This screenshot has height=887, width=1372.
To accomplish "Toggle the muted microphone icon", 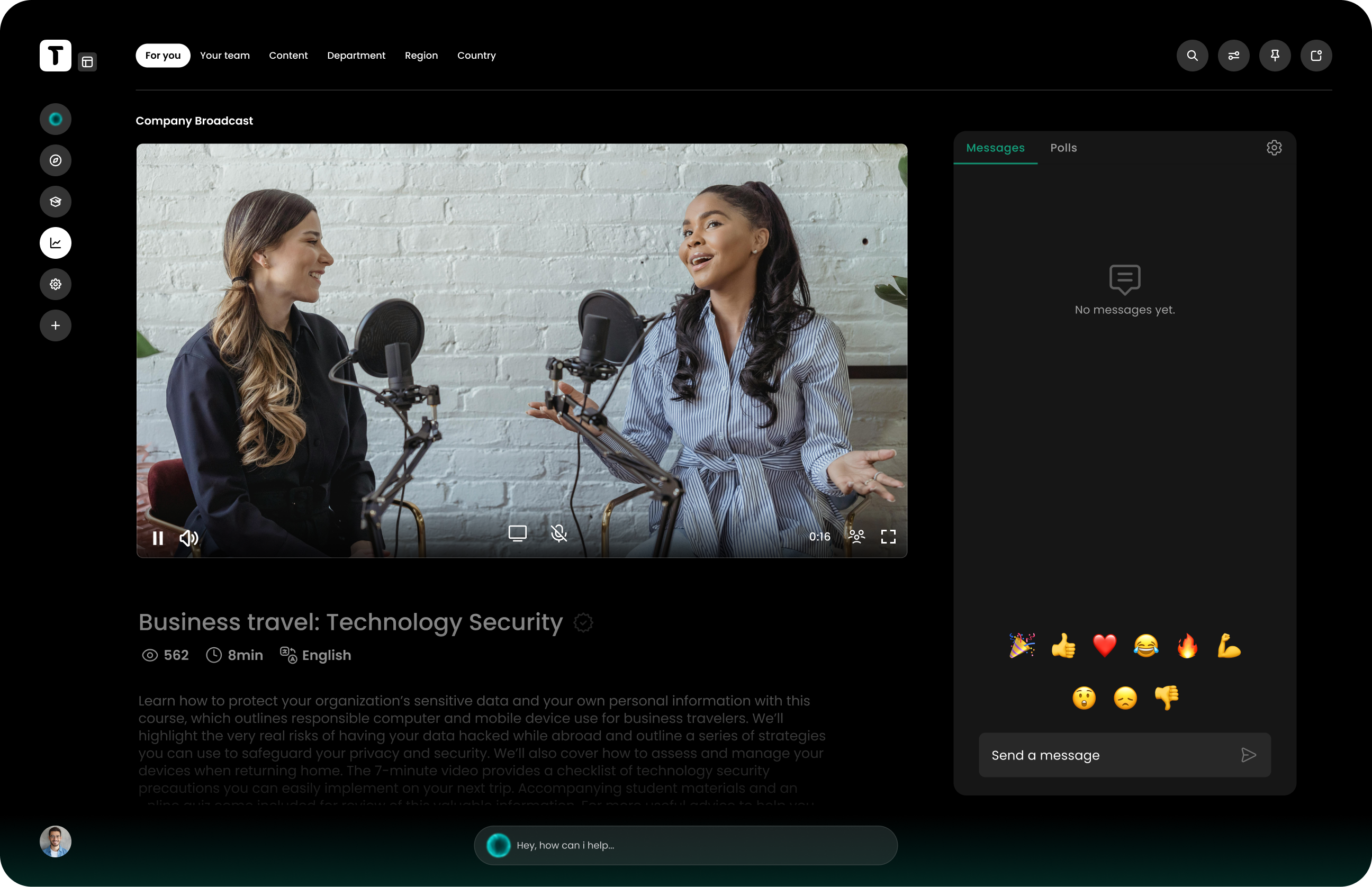I will 559,533.
